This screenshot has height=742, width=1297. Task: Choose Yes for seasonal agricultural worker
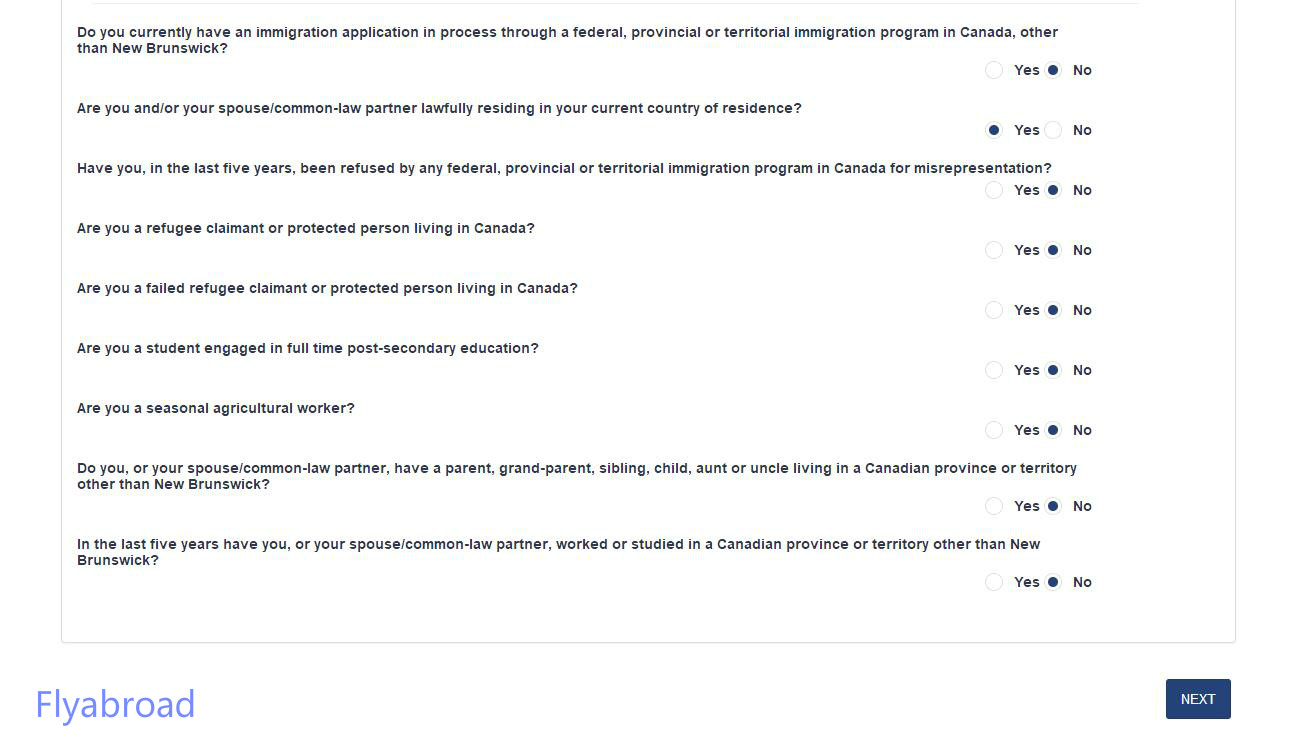point(994,430)
